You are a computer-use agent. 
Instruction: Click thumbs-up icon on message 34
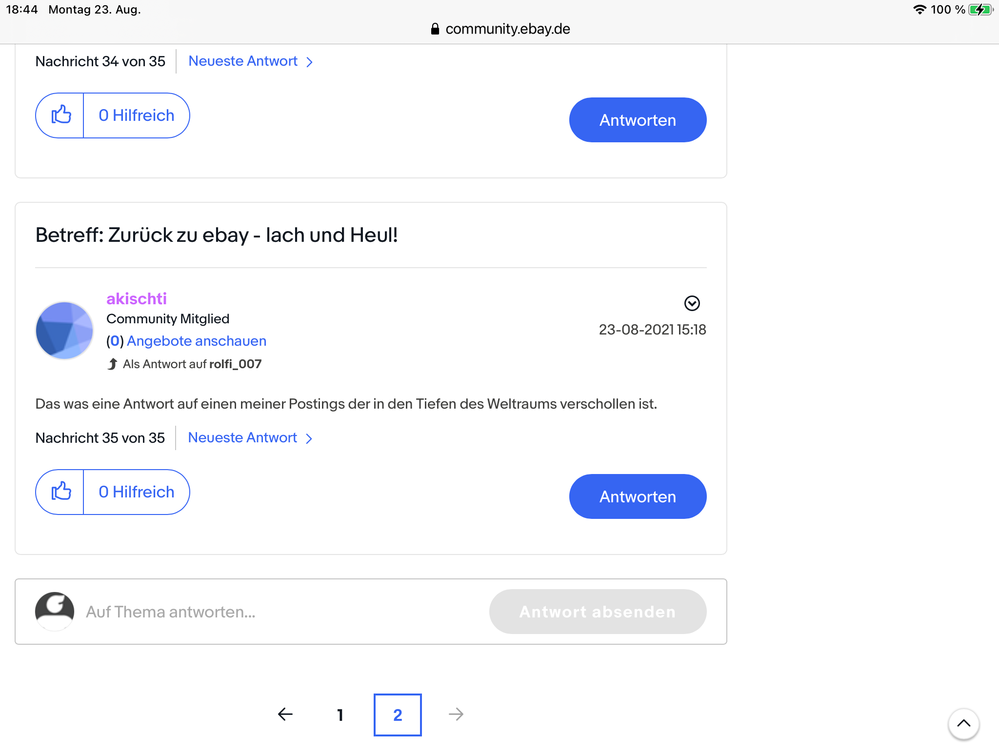coord(61,116)
